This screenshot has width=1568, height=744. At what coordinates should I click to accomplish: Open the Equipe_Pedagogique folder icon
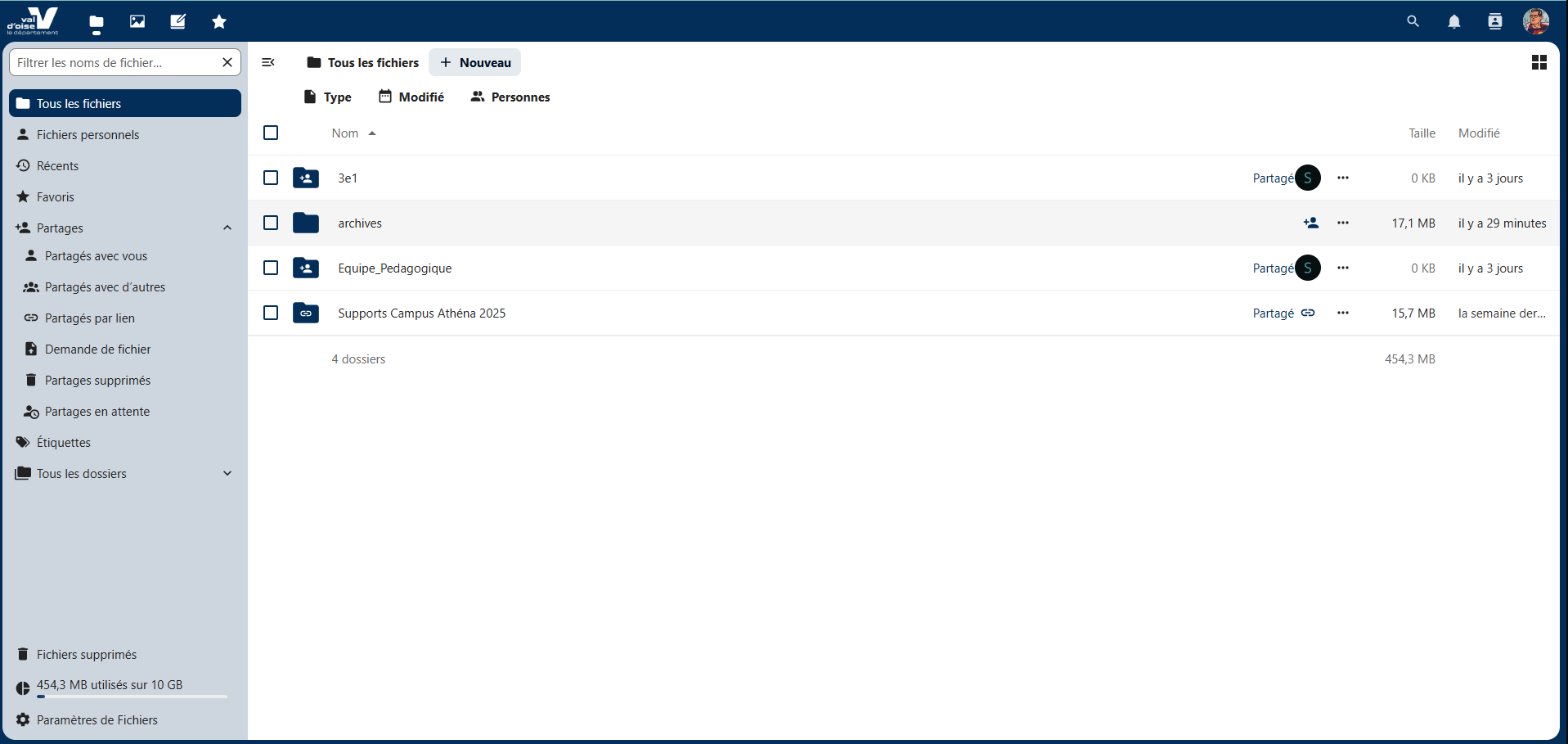(306, 268)
